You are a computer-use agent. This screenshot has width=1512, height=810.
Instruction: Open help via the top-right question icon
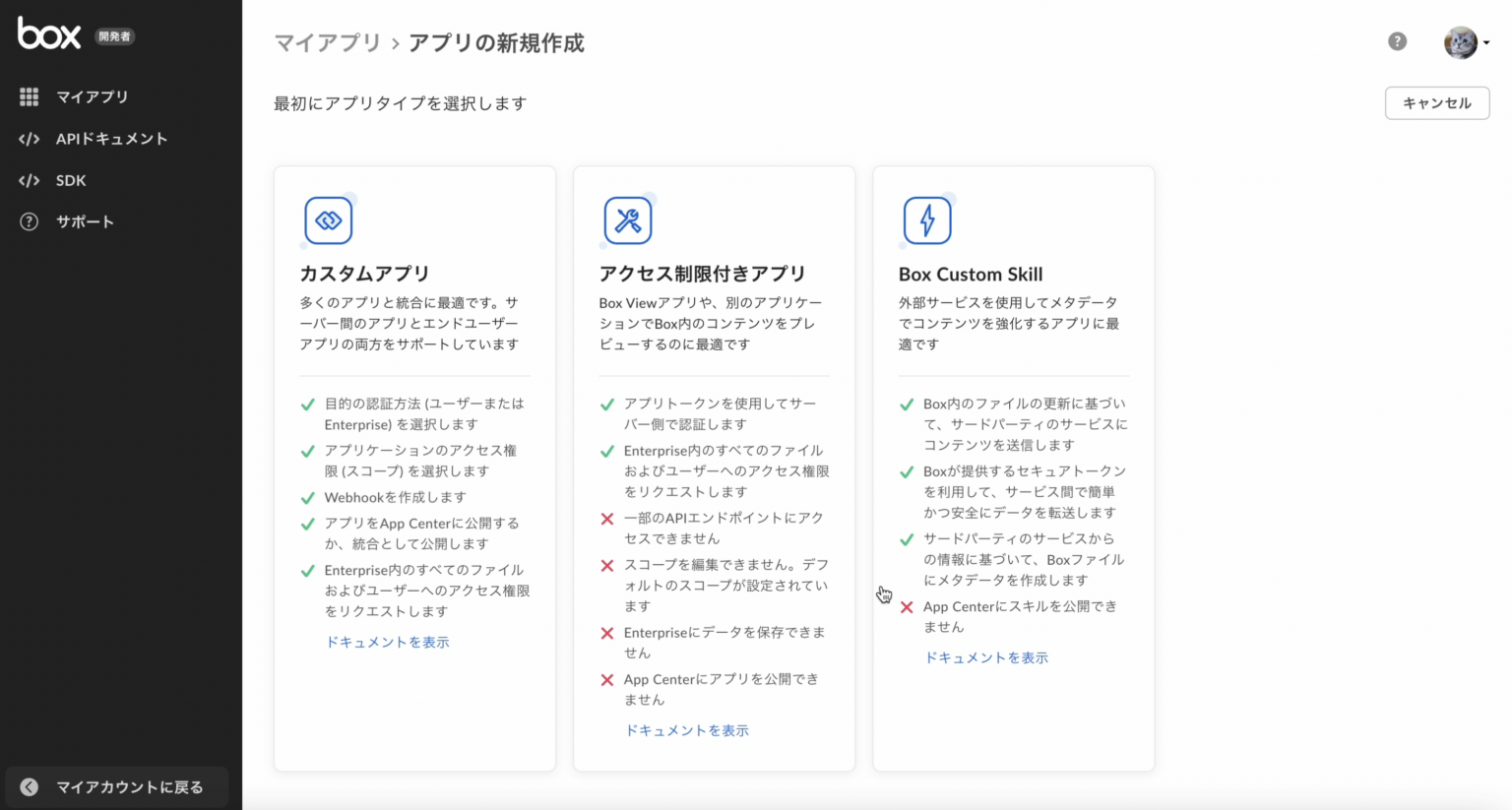click(x=1397, y=41)
